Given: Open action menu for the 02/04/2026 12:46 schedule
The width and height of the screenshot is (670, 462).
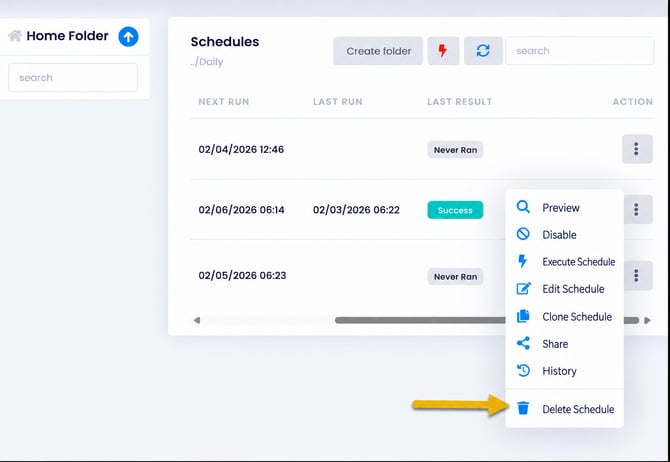Looking at the screenshot, I should coord(637,149).
